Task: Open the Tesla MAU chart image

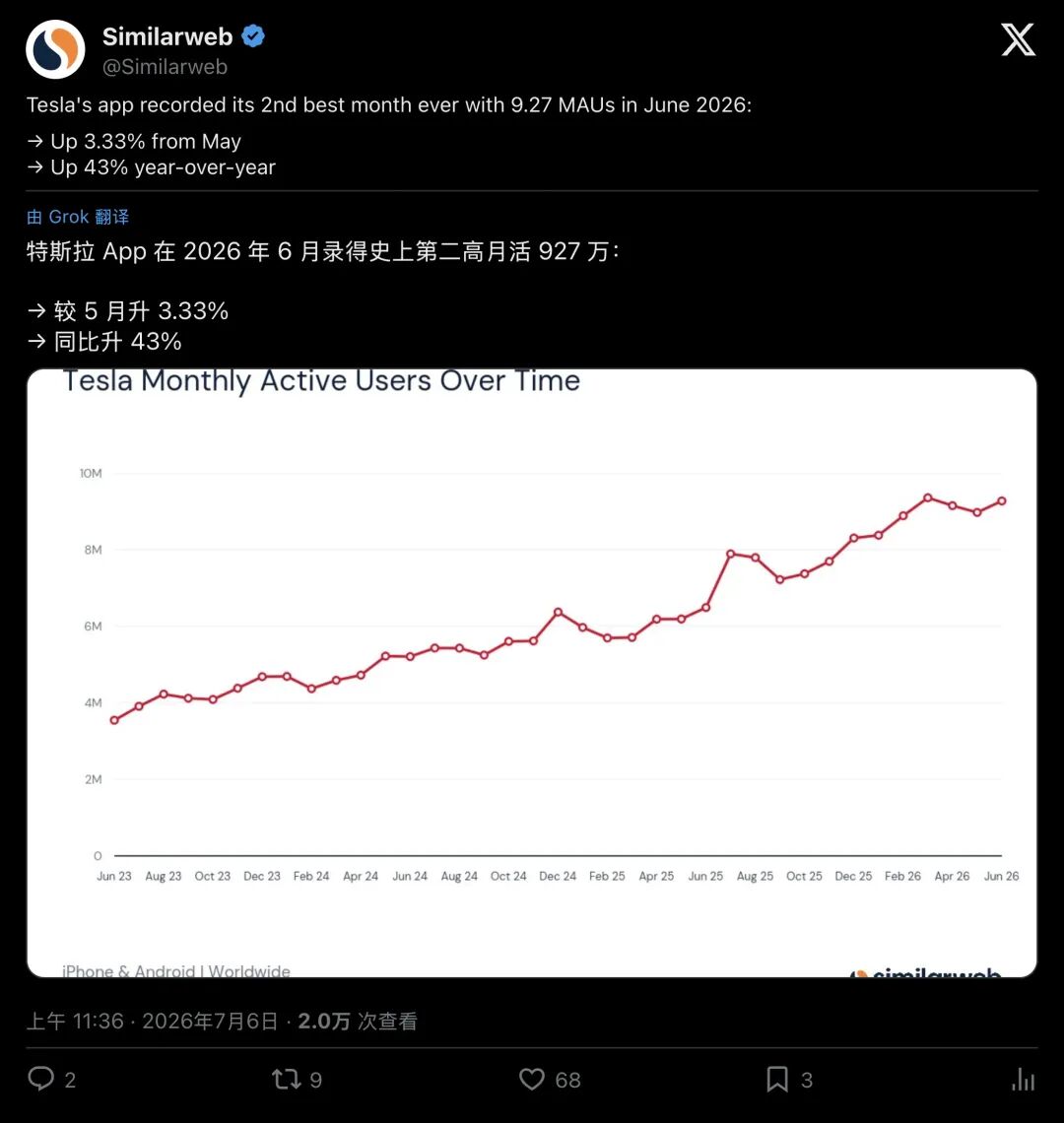Action: pyautogui.click(x=532, y=673)
